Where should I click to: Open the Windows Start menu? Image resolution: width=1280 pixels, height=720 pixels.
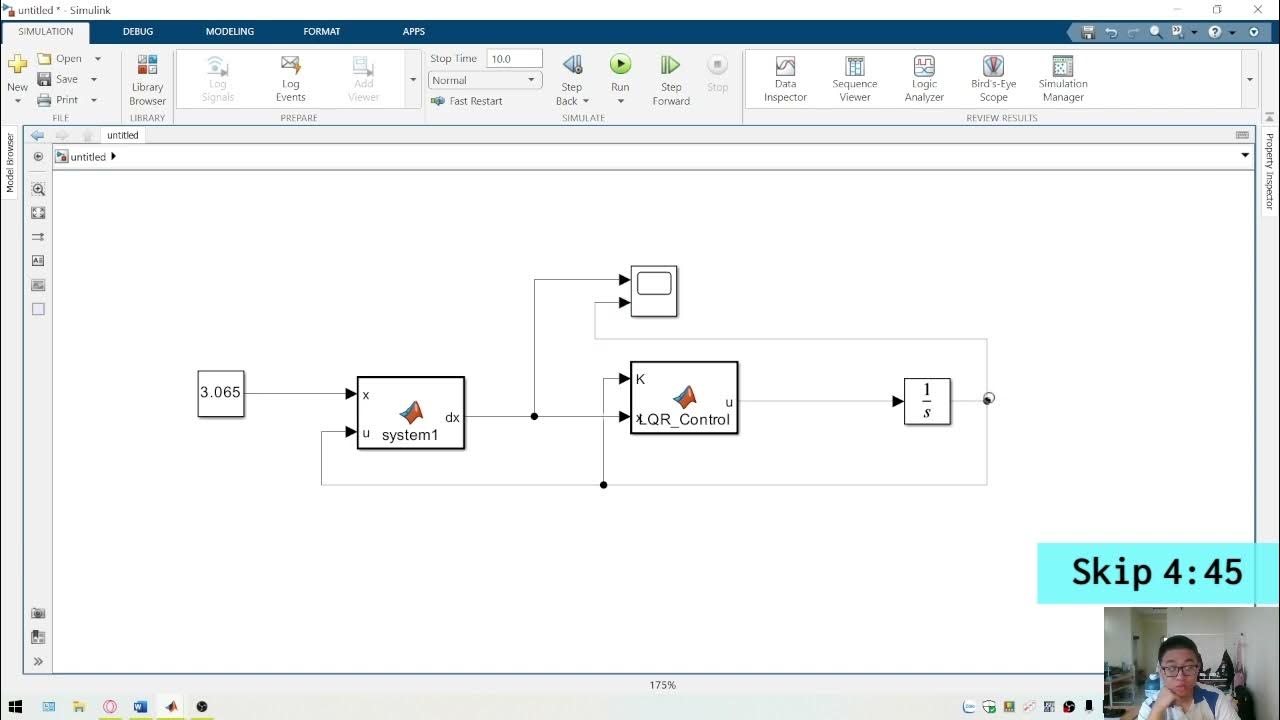tap(15, 707)
